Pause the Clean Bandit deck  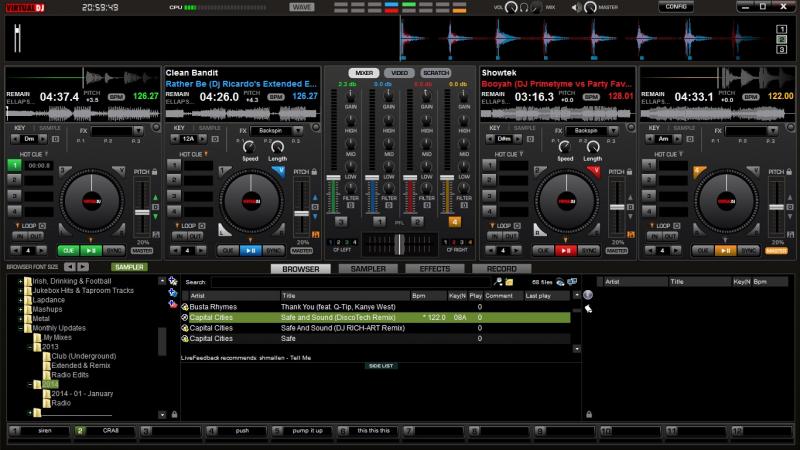(x=251, y=251)
